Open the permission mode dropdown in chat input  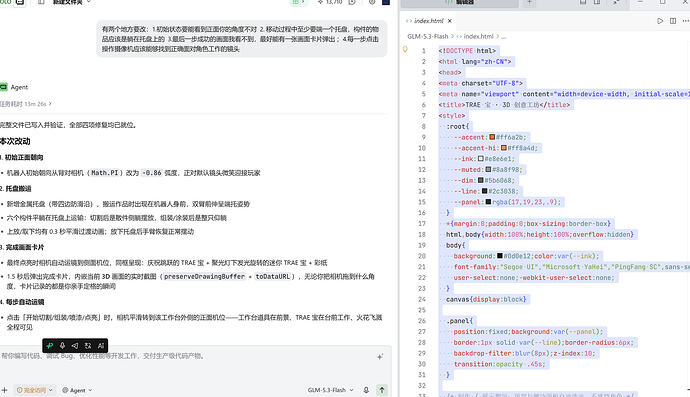point(34,390)
